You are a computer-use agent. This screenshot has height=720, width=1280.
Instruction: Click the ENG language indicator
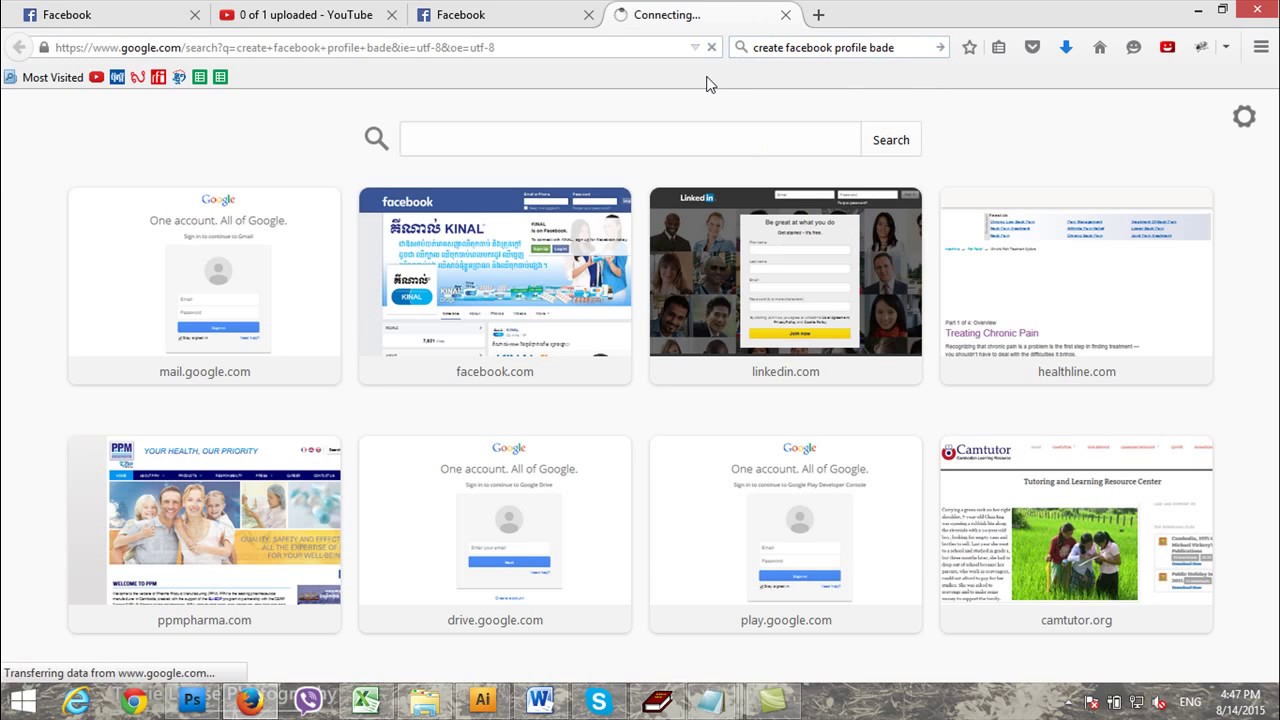(1190, 702)
